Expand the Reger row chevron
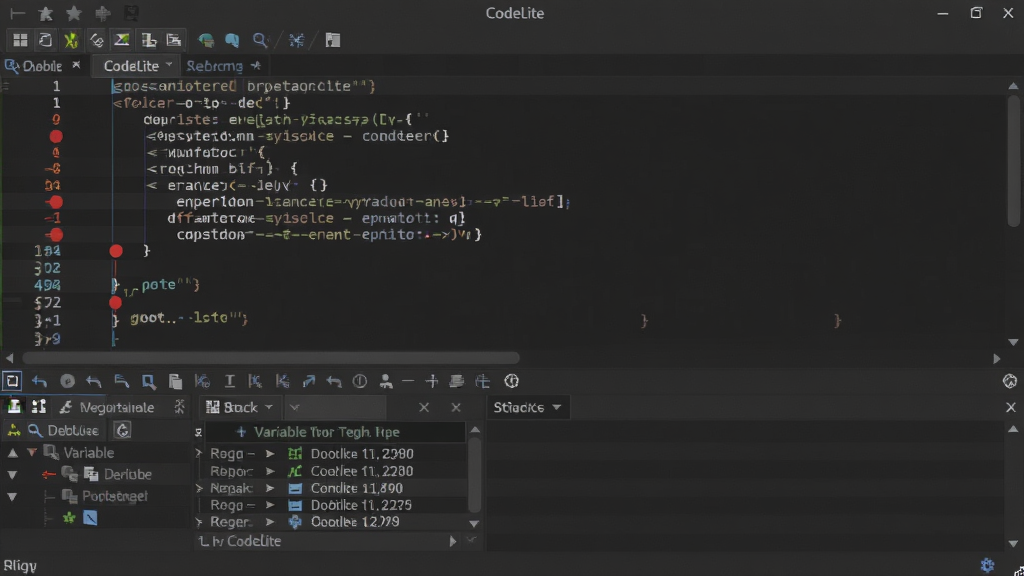 (199, 522)
